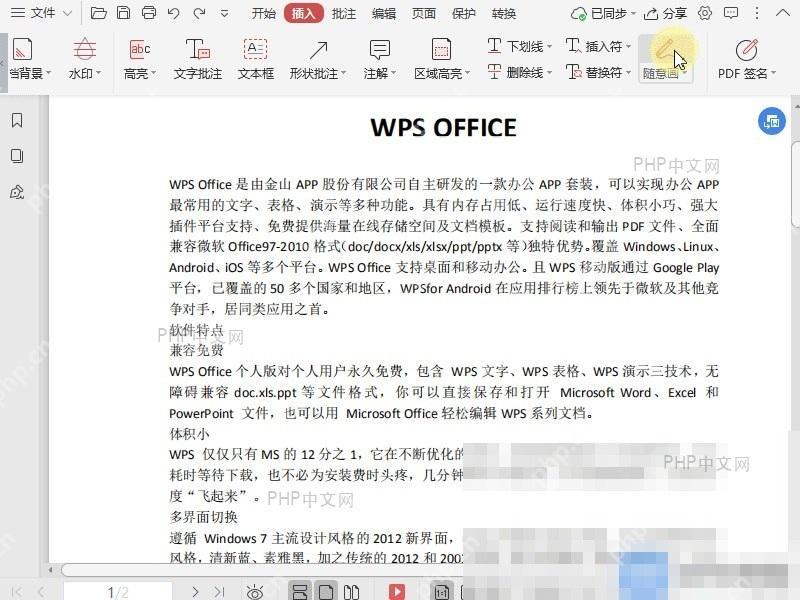Jump to the last page
This screenshot has width=800, height=600.
coord(219,592)
